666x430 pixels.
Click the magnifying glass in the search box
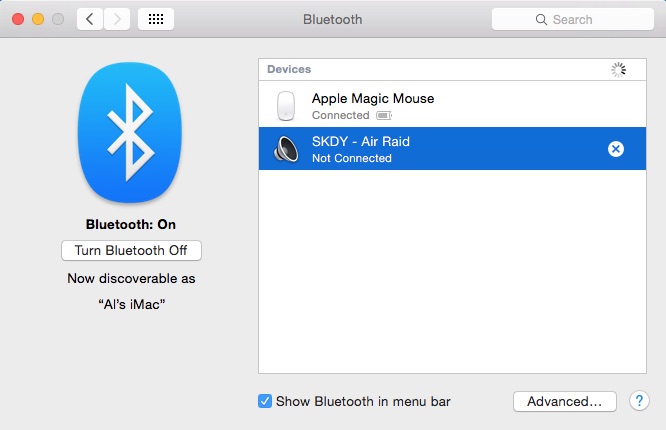coord(541,20)
